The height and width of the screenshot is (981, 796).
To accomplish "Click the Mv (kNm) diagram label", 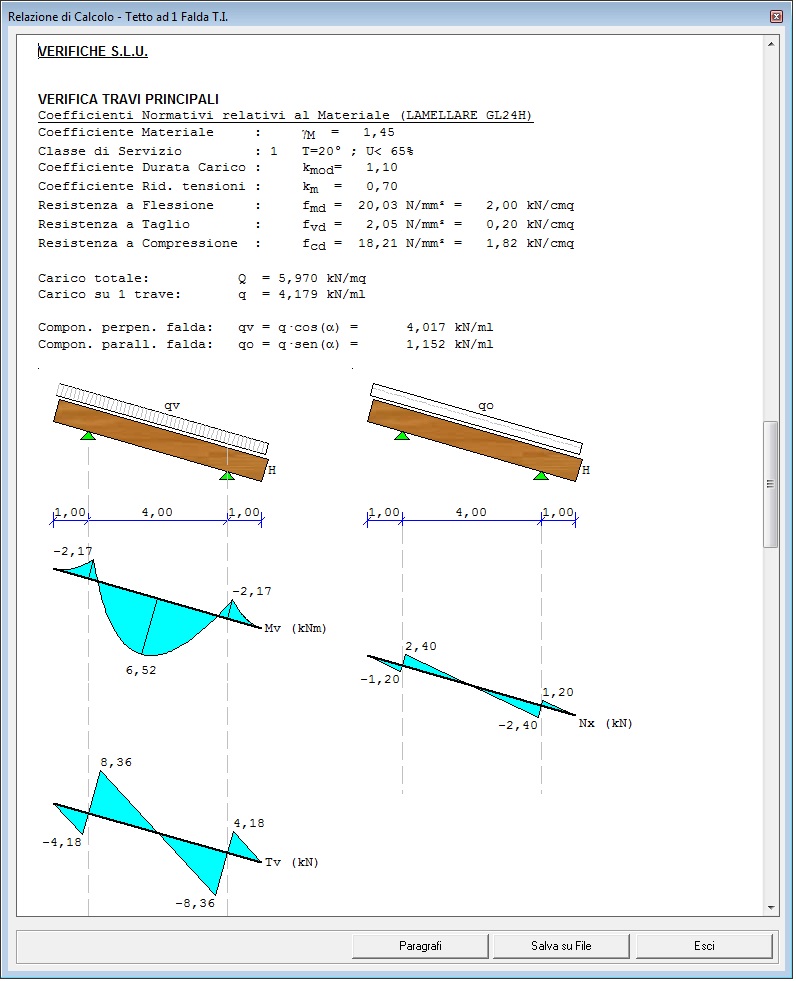I will tap(295, 628).
